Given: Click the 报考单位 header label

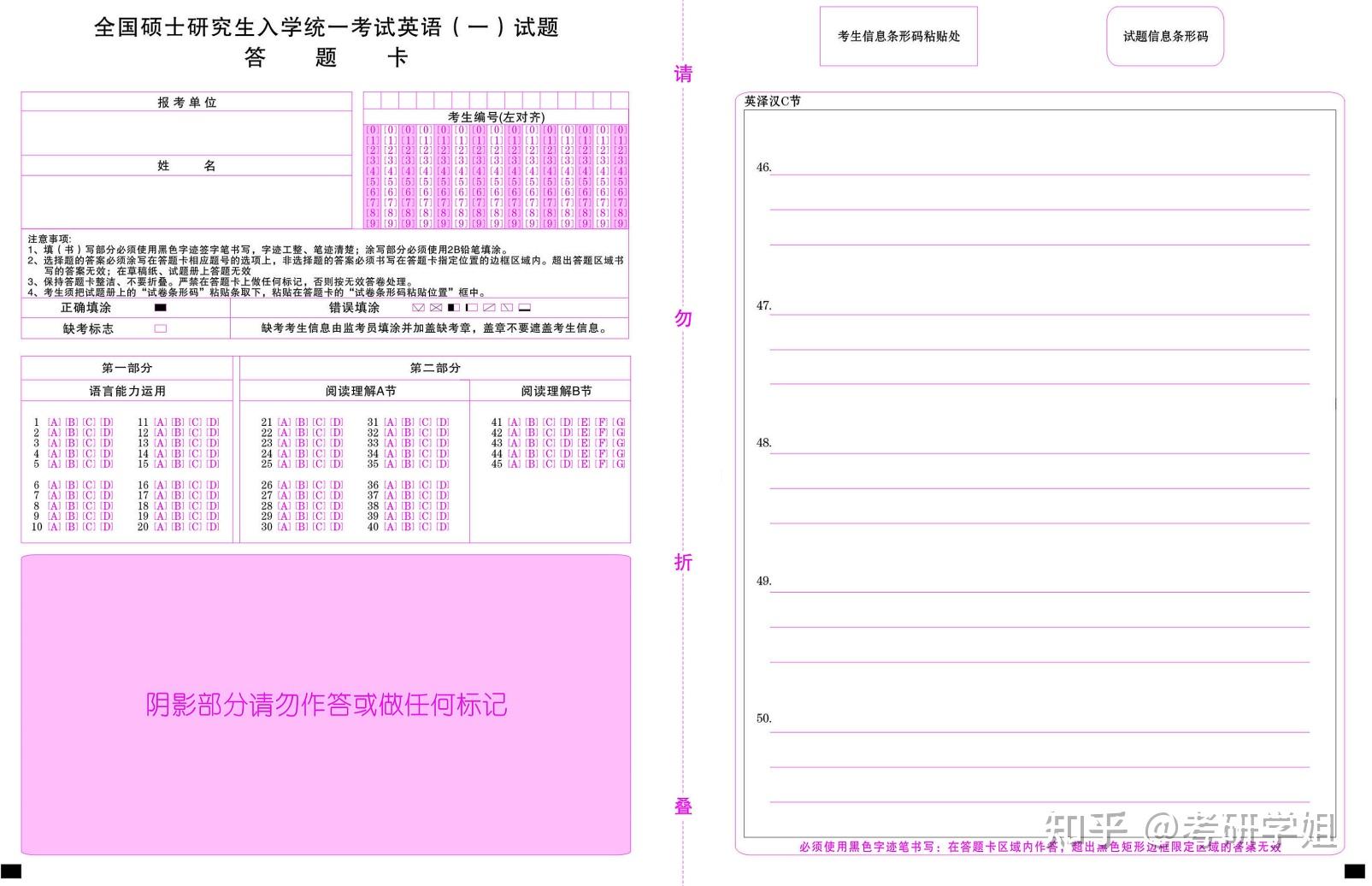Looking at the screenshot, I should tap(187, 103).
